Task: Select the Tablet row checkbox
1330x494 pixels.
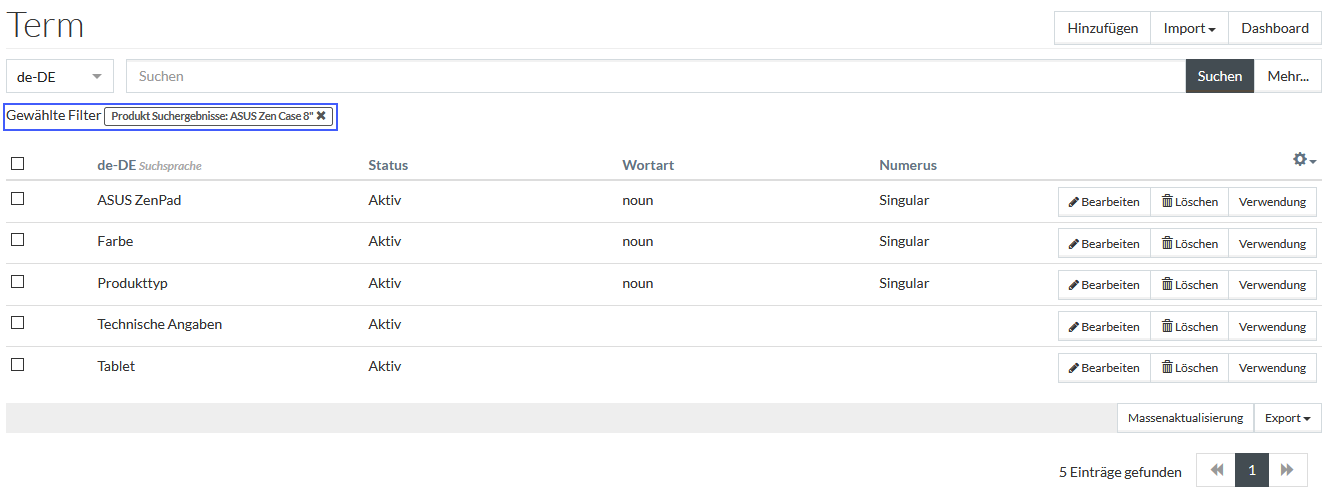Action: [17, 365]
